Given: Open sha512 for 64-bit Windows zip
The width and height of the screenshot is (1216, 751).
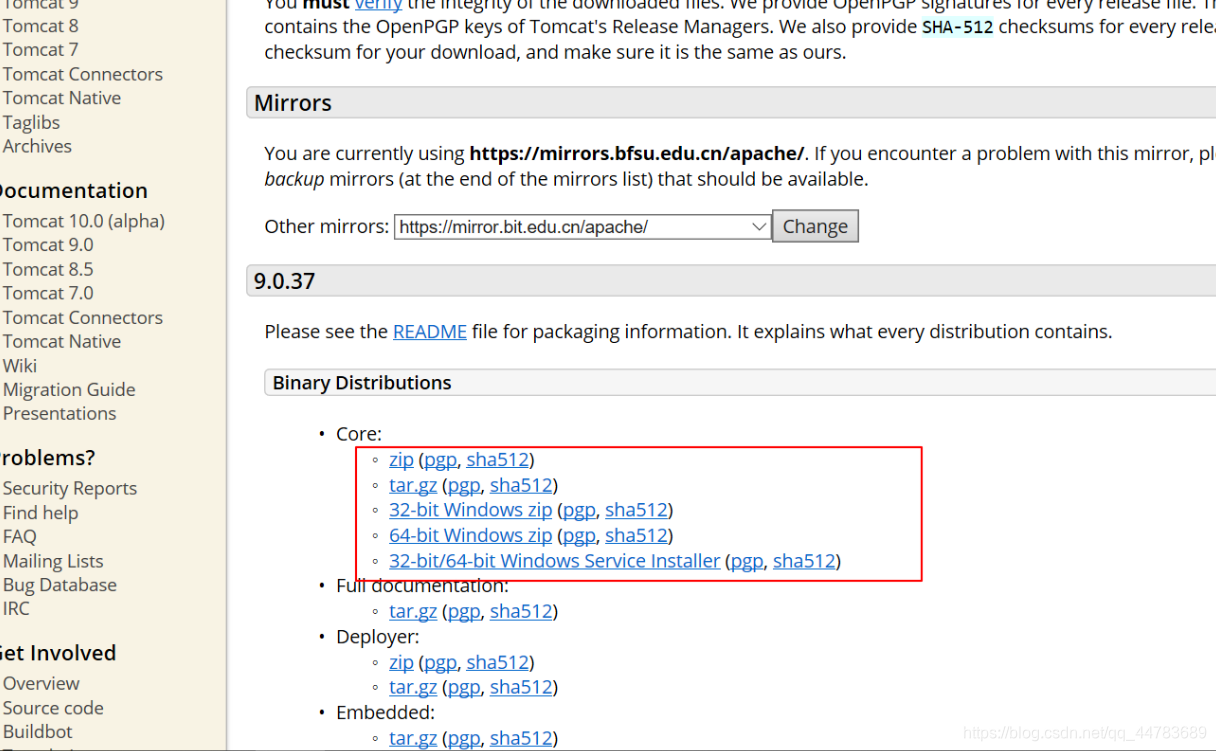Looking at the screenshot, I should [636, 535].
